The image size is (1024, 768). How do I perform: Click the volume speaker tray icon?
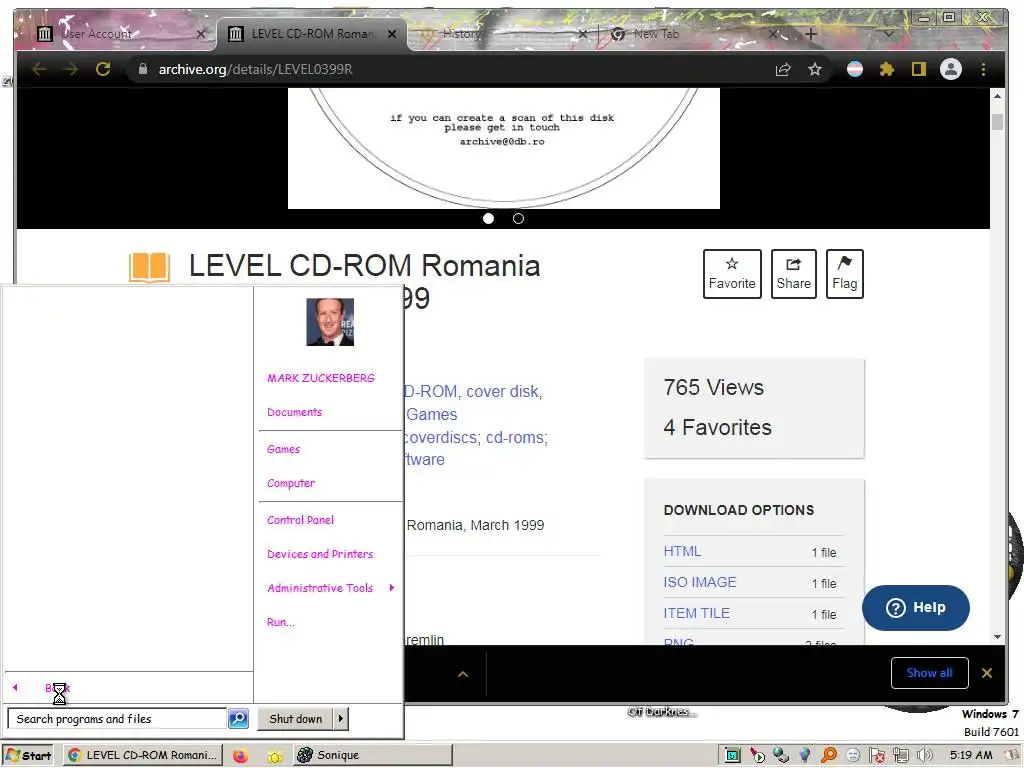(924, 756)
